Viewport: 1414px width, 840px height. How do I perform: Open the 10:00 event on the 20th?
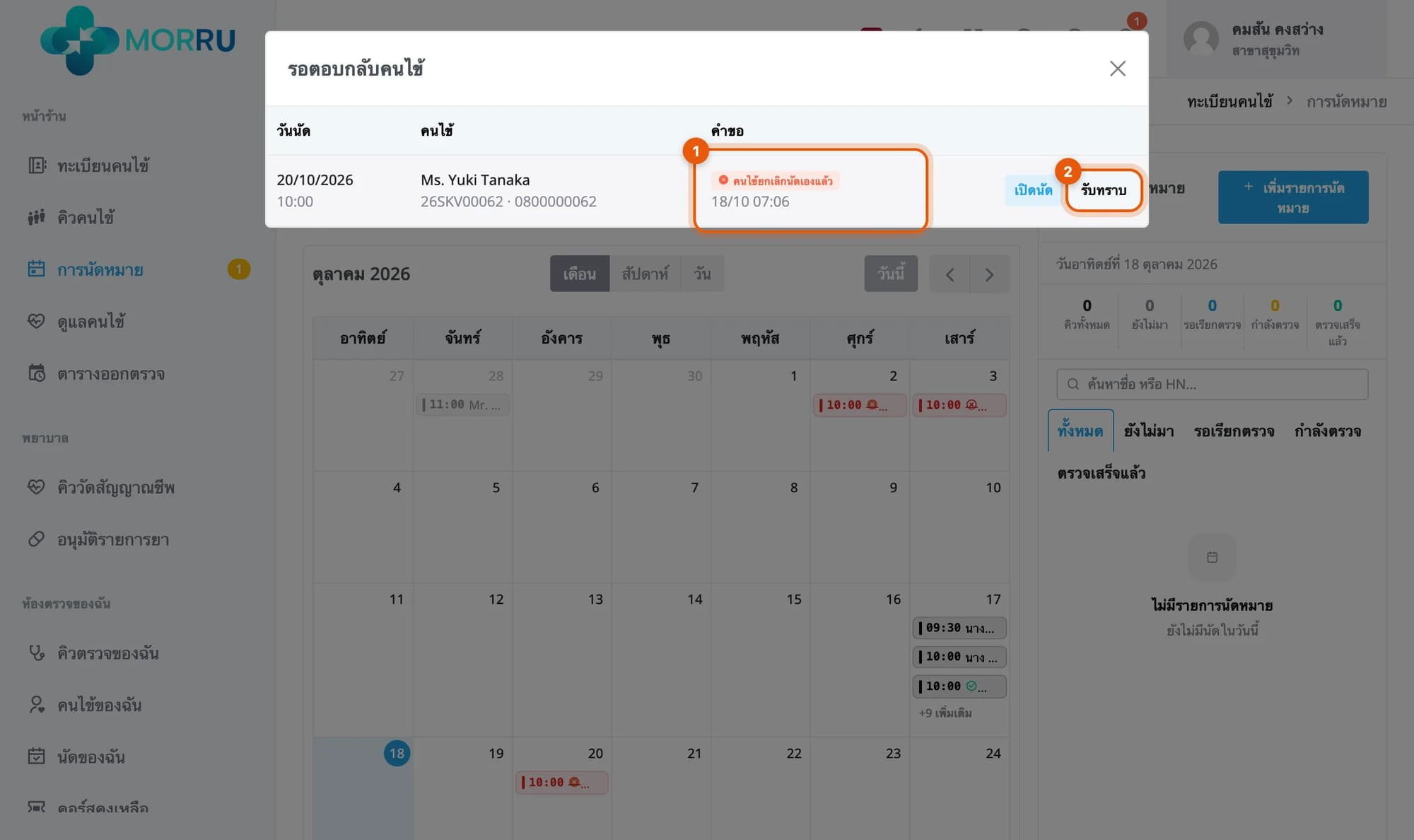tap(562, 783)
